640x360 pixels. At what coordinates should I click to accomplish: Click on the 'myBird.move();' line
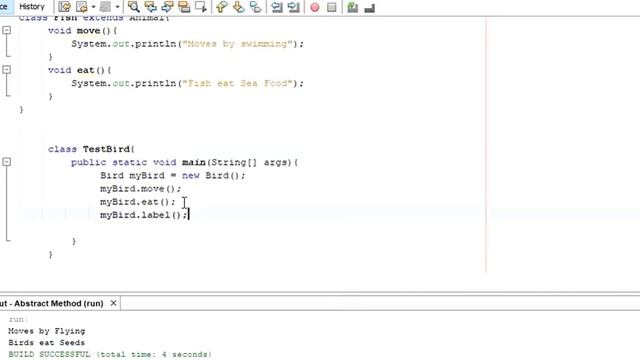140,189
